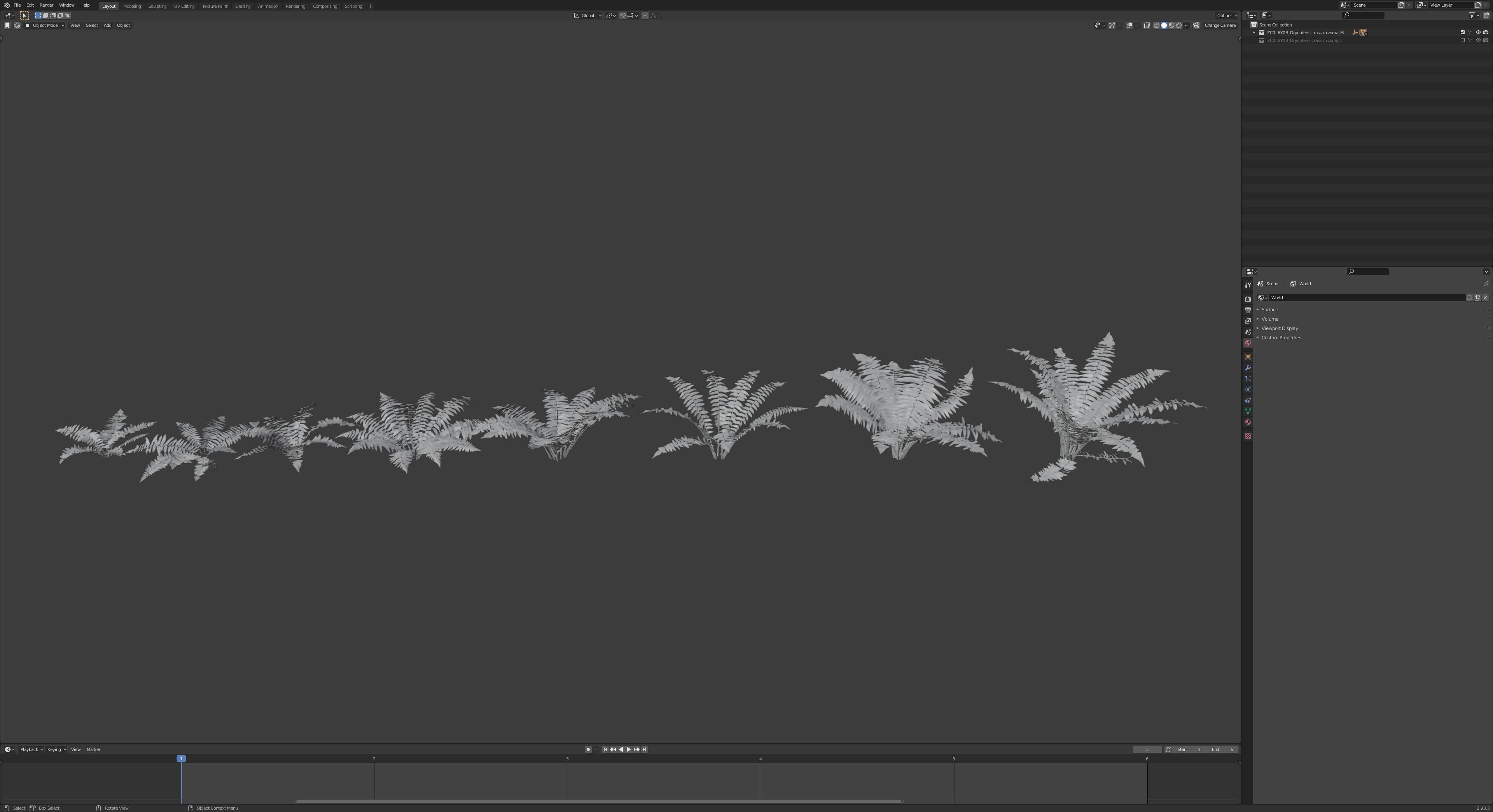The image size is (1493, 812).
Task: Toggle X-Ray display in viewport
Action: pos(1147,26)
